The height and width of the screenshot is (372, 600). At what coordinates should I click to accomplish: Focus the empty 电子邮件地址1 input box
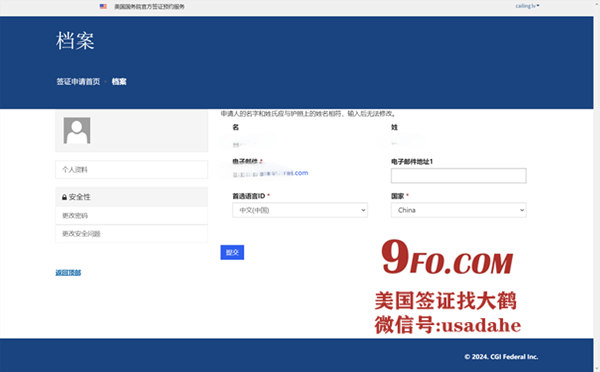pos(458,176)
